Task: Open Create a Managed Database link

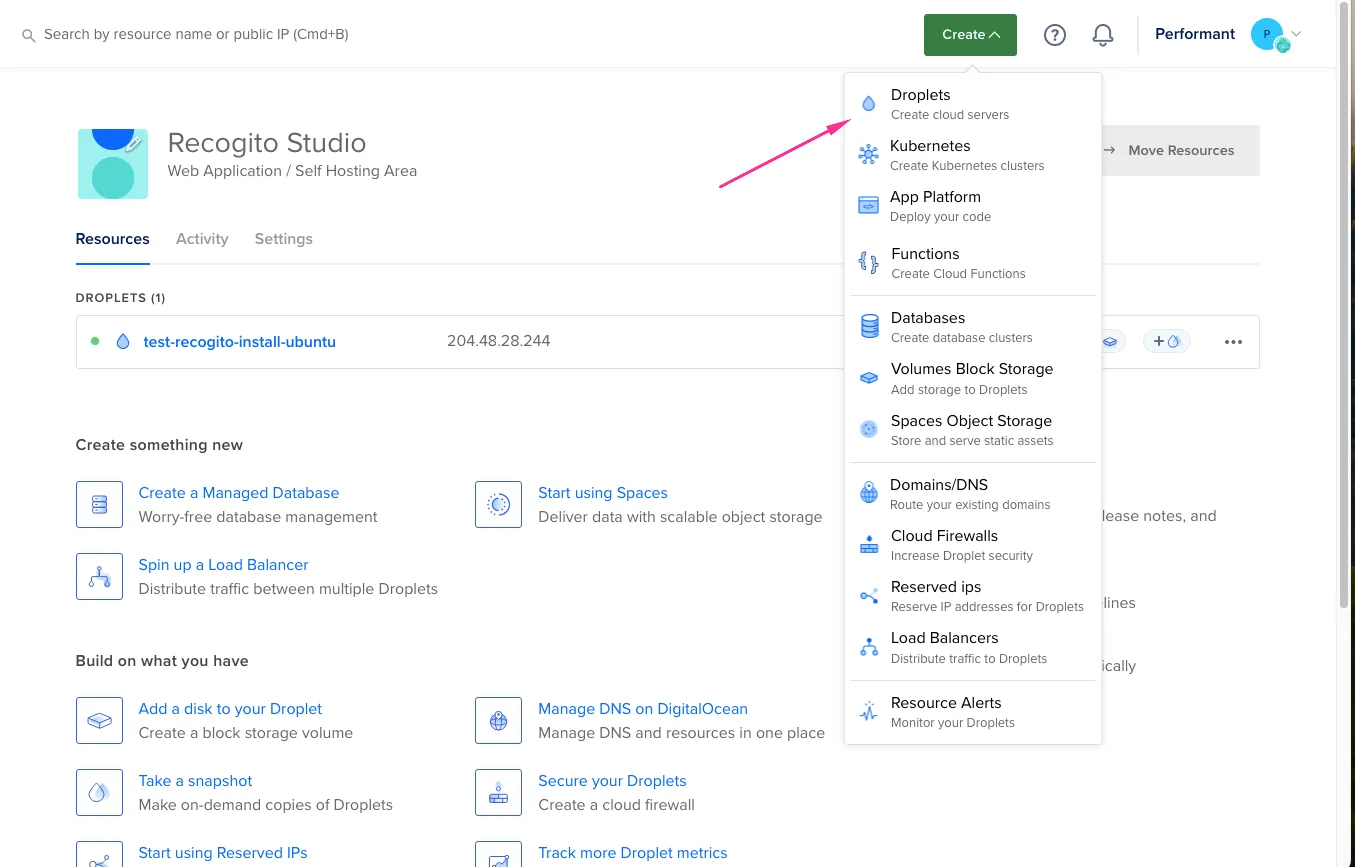Action: point(239,493)
